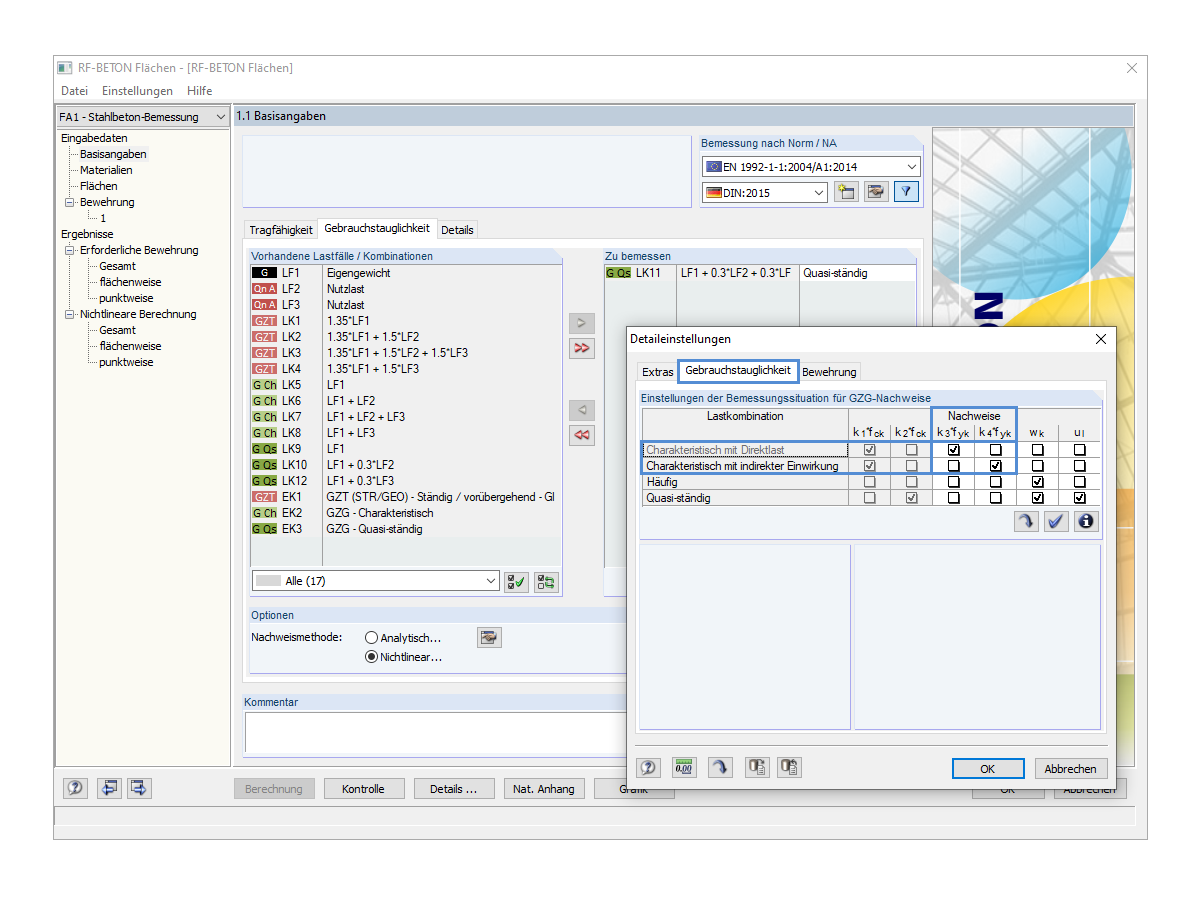The width and height of the screenshot is (1200, 900).
Task: Switch to the Tragfähigkeit tab
Action: tap(280, 230)
